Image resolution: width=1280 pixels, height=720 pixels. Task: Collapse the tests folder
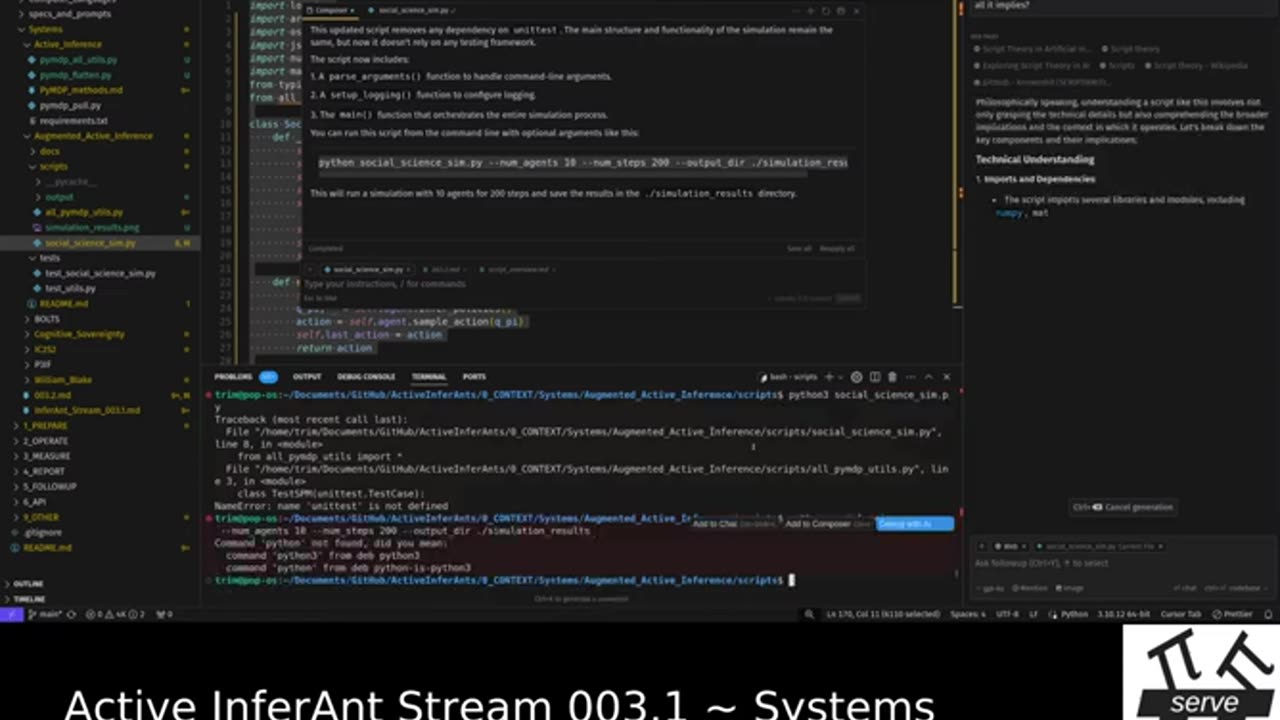point(50,258)
